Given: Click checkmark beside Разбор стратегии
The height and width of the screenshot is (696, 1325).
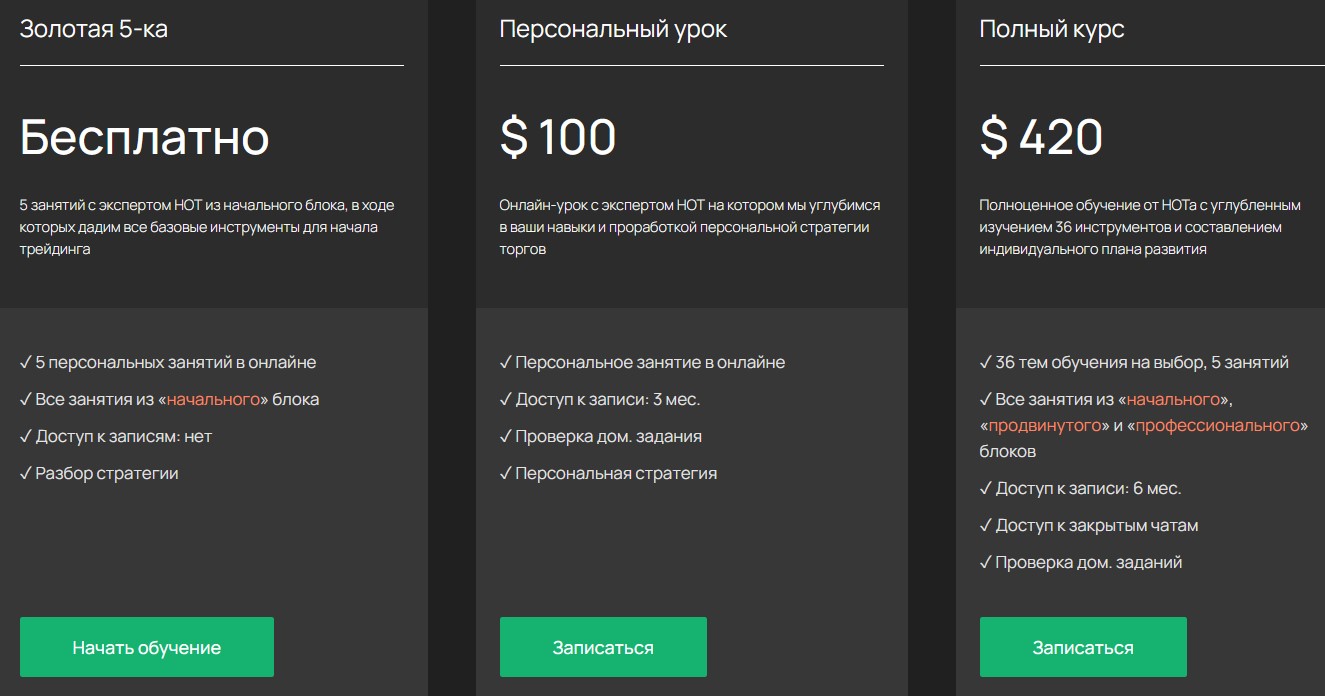Looking at the screenshot, I should pyautogui.click(x=26, y=473).
